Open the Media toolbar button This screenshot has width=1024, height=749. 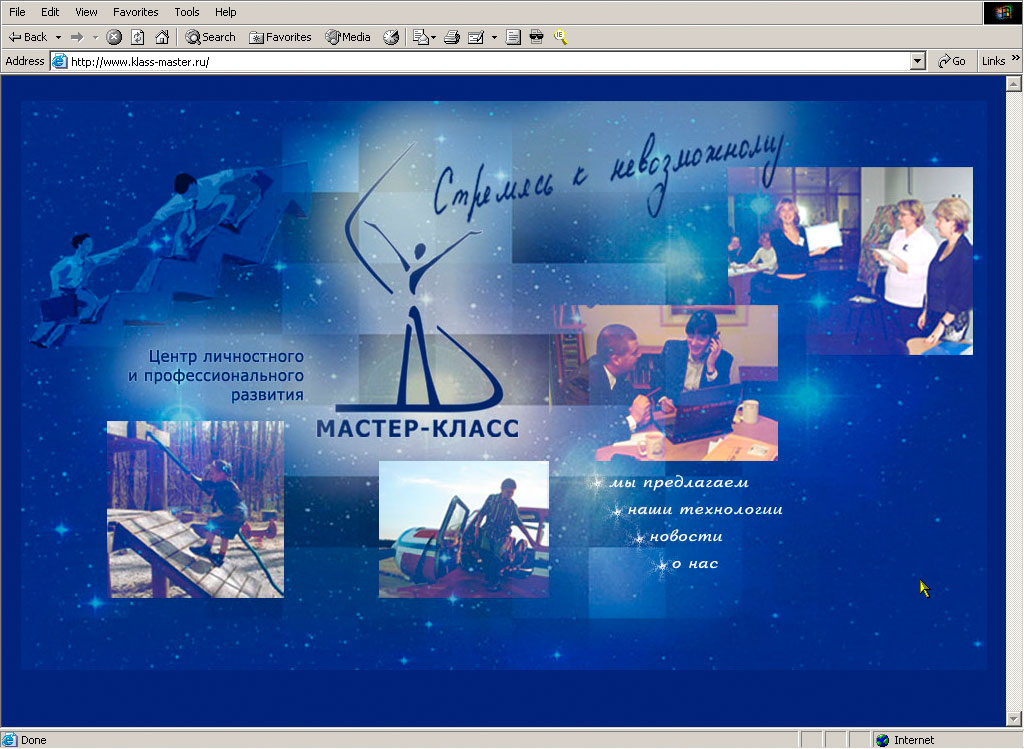click(x=348, y=37)
